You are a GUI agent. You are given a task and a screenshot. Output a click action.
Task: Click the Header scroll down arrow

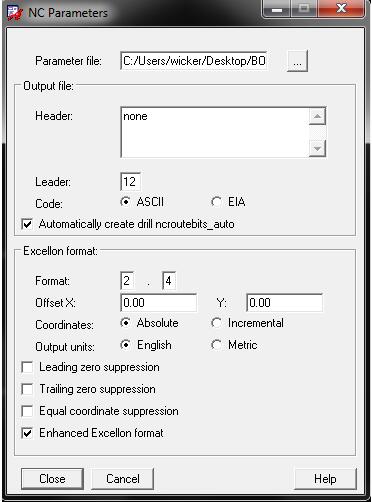coord(317,148)
